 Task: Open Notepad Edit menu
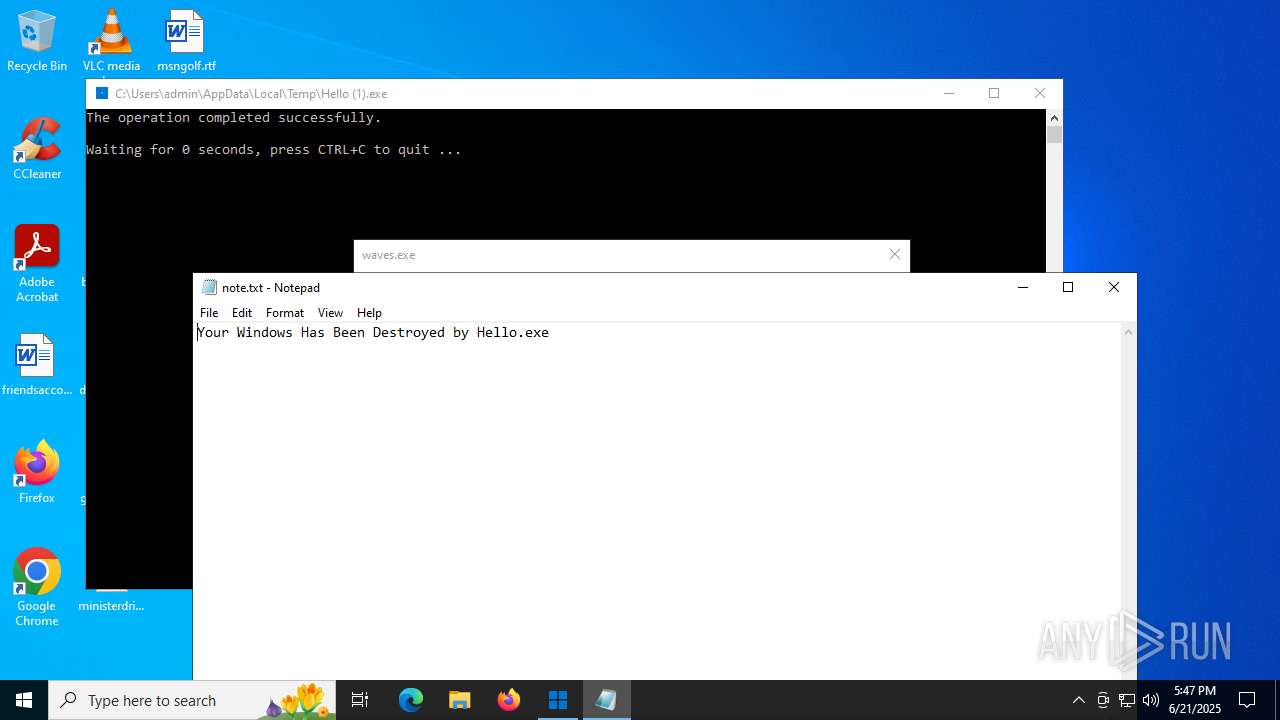[242, 313]
